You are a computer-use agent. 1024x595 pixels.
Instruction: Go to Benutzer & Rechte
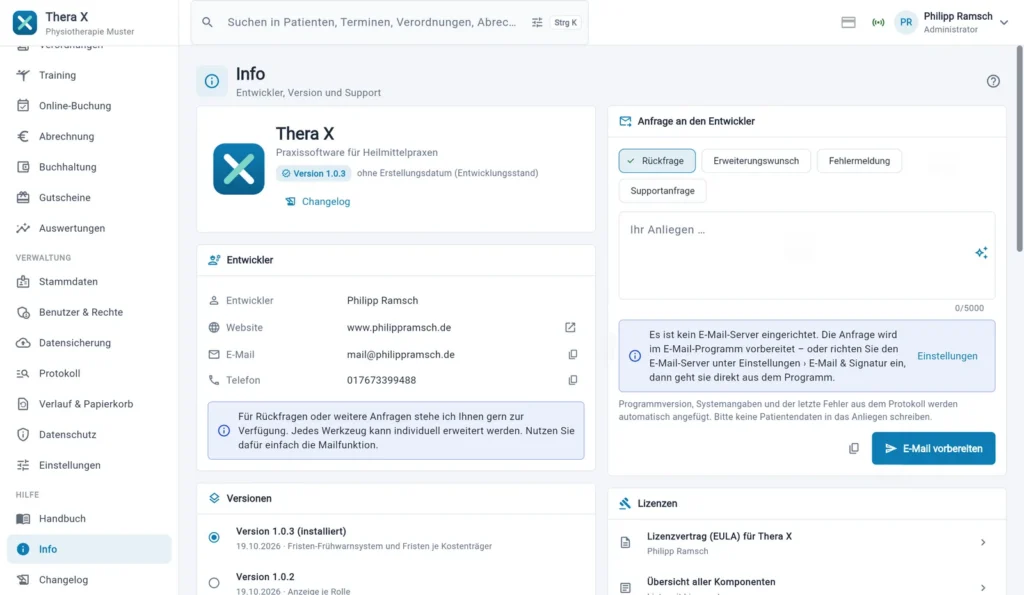click(89, 312)
